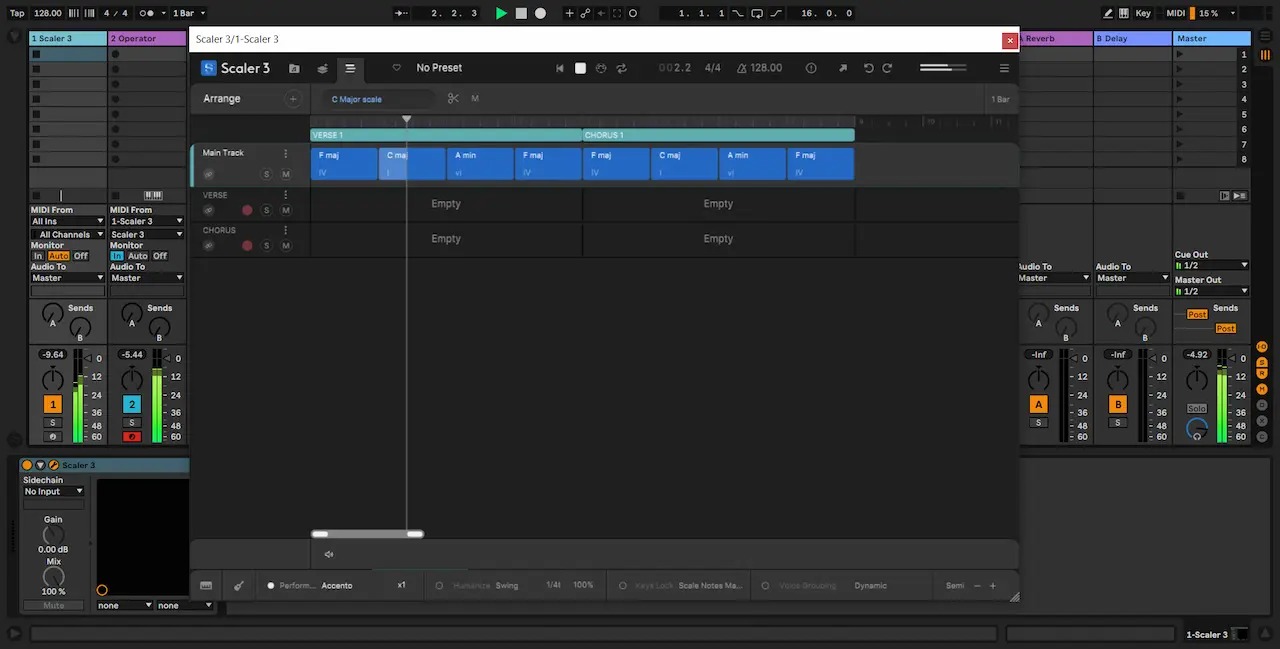The width and height of the screenshot is (1280, 649).
Task: Decrease semitones with minus button
Action: pos(977,585)
